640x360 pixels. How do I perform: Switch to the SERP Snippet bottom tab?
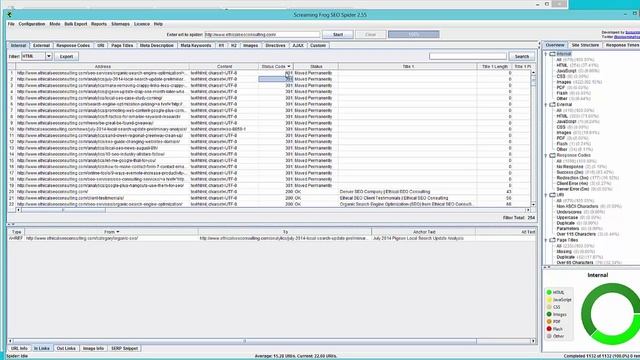(x=124, y=349)
